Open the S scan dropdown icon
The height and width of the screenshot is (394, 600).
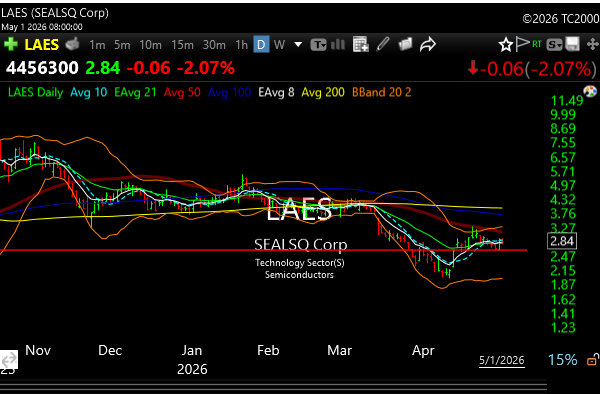(554, 45)
